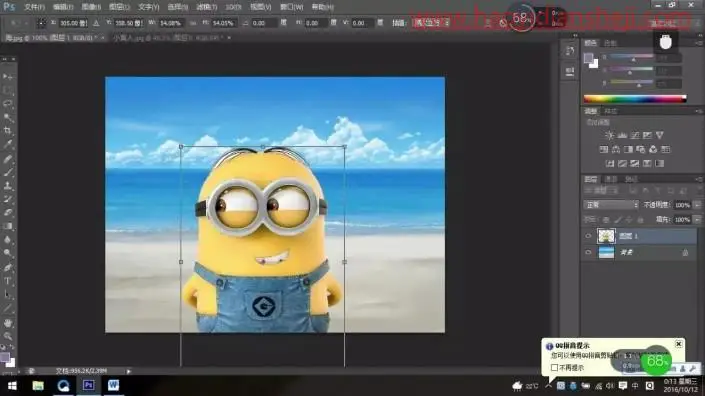
Task: Open the 窗口(W) menu
Action: pyautogui.click(x=291, y=7)
